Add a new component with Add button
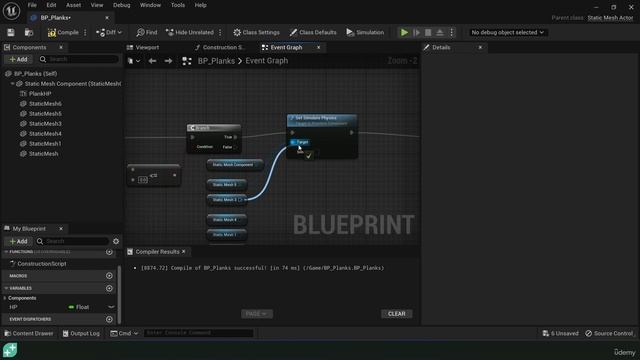Viewport: 640px width, 360px height. [x=18, y=59]
